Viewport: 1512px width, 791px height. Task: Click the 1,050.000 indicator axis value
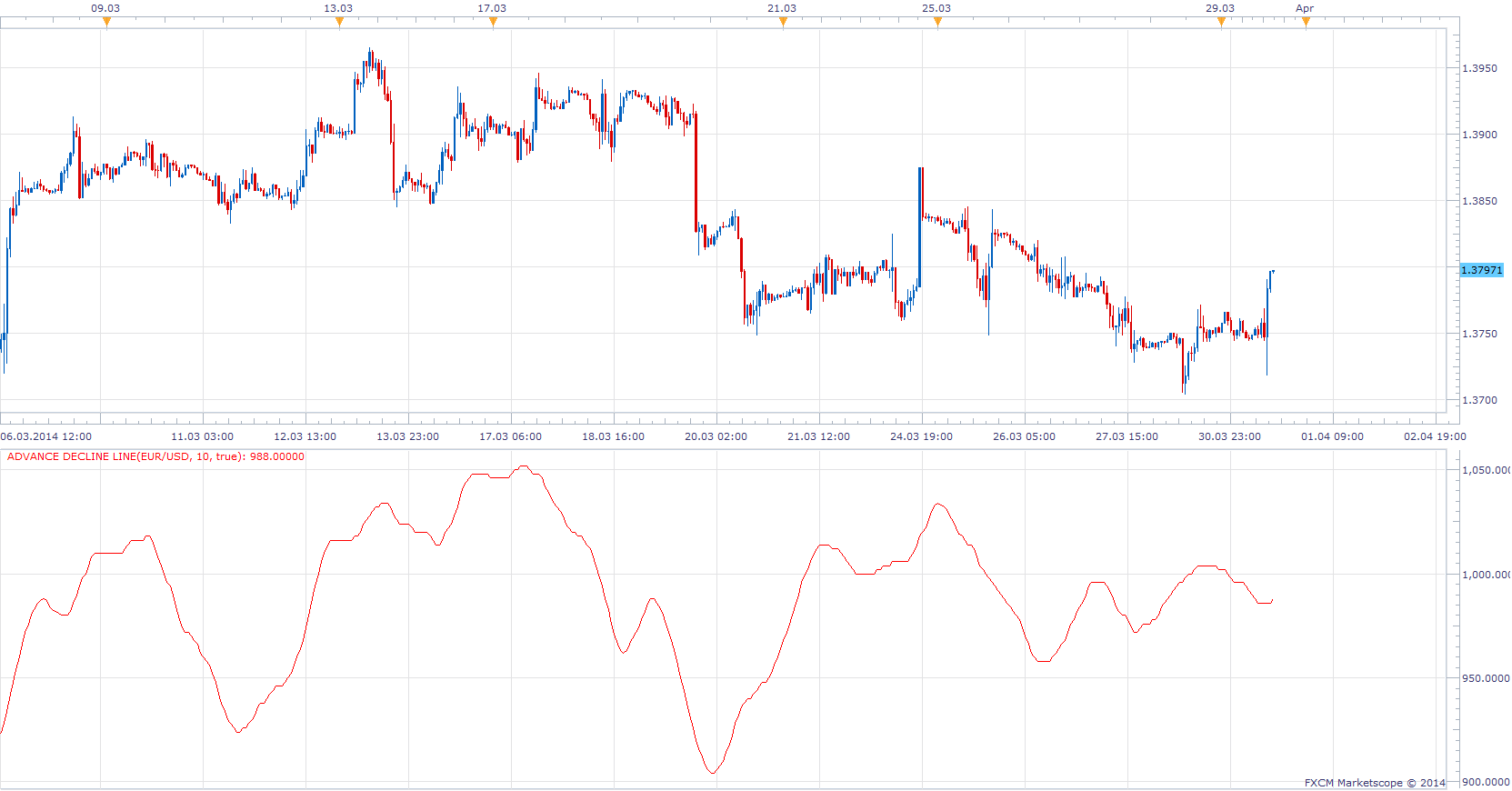point(1486,470)
